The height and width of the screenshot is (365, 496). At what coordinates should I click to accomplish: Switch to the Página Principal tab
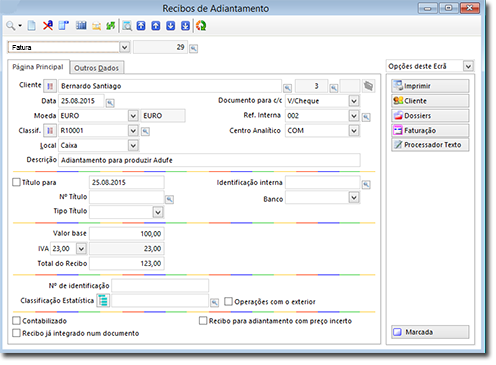tap(38, 67)
